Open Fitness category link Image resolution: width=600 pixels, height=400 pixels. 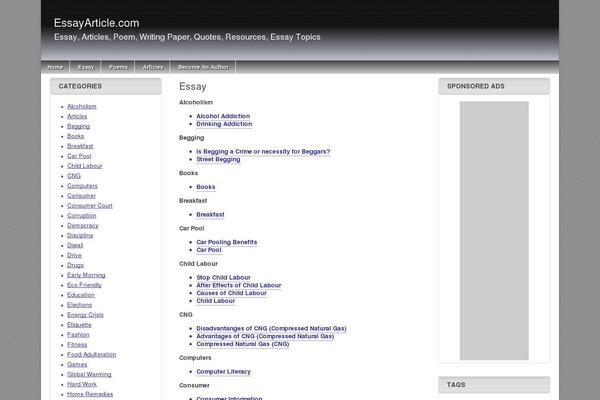[x=77, y=345]
